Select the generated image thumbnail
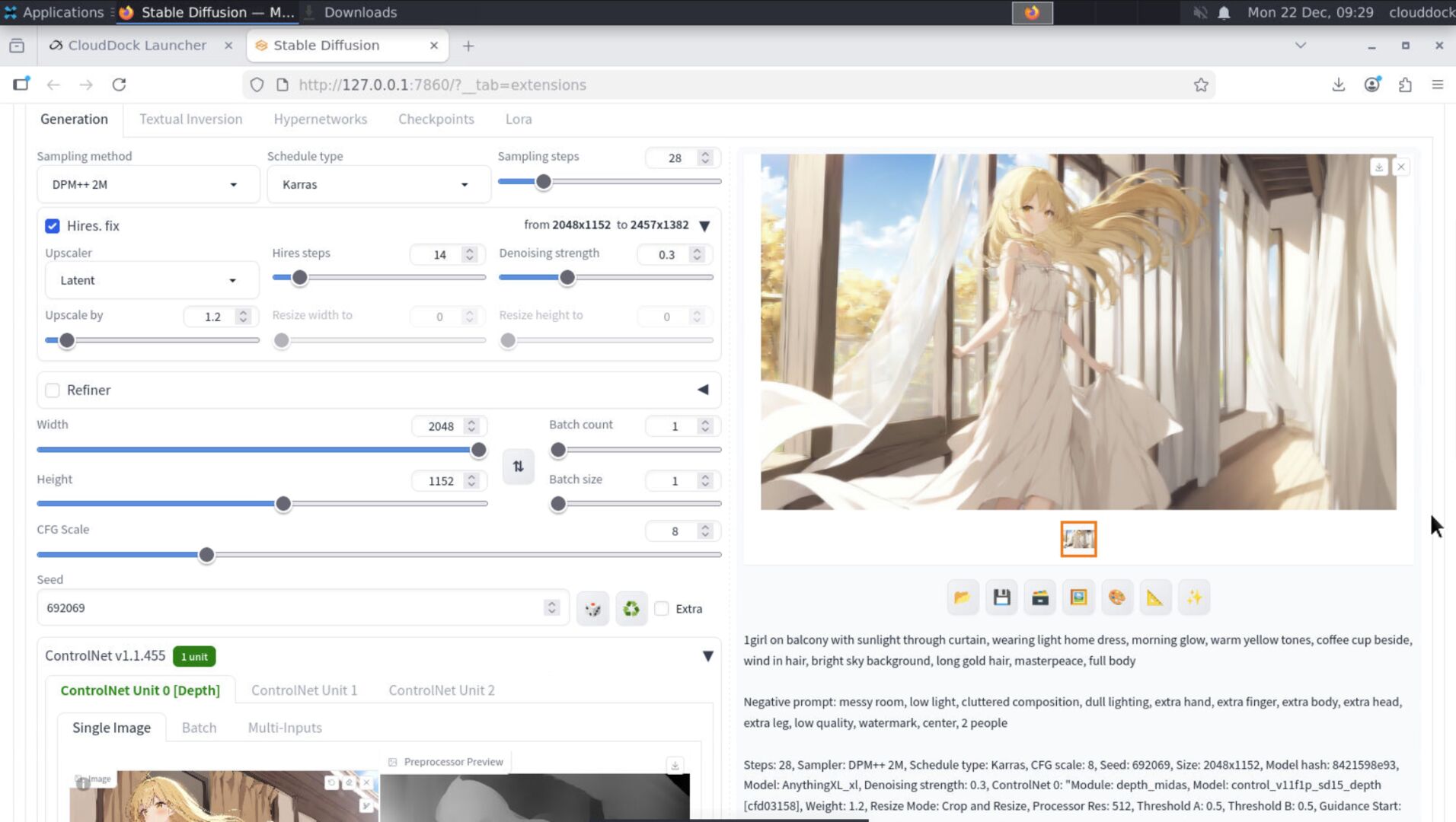 (1078, 540)
